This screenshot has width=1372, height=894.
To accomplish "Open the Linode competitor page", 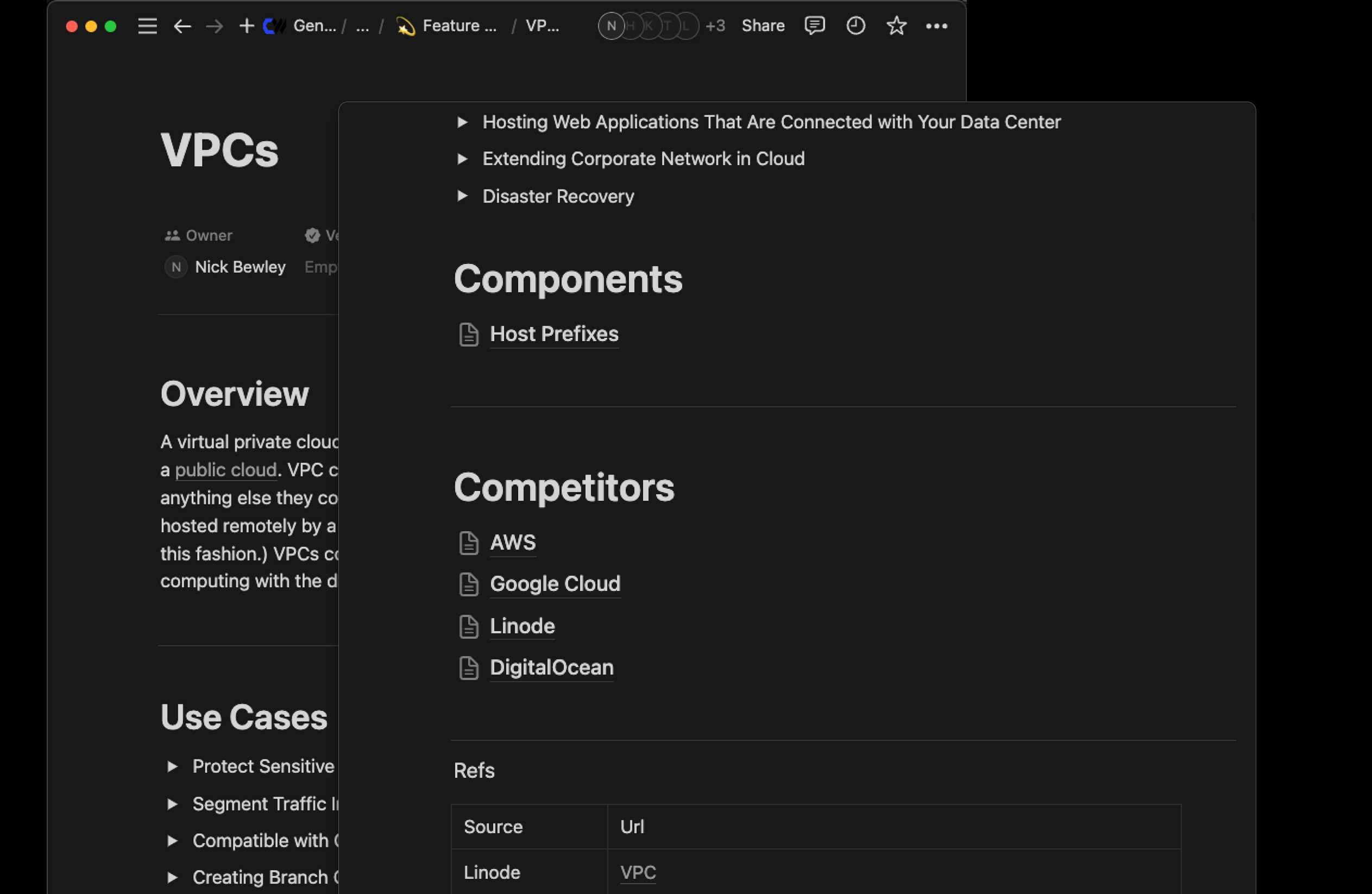I will (523, 627).
